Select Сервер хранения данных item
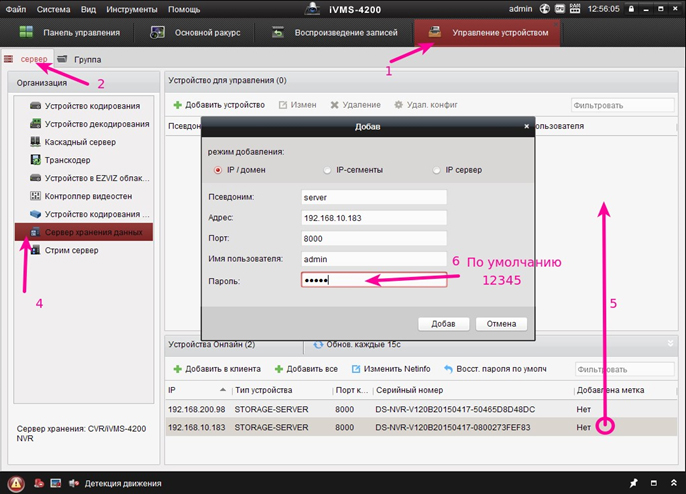This screenshot has width=686, height=494. (84, 232)
